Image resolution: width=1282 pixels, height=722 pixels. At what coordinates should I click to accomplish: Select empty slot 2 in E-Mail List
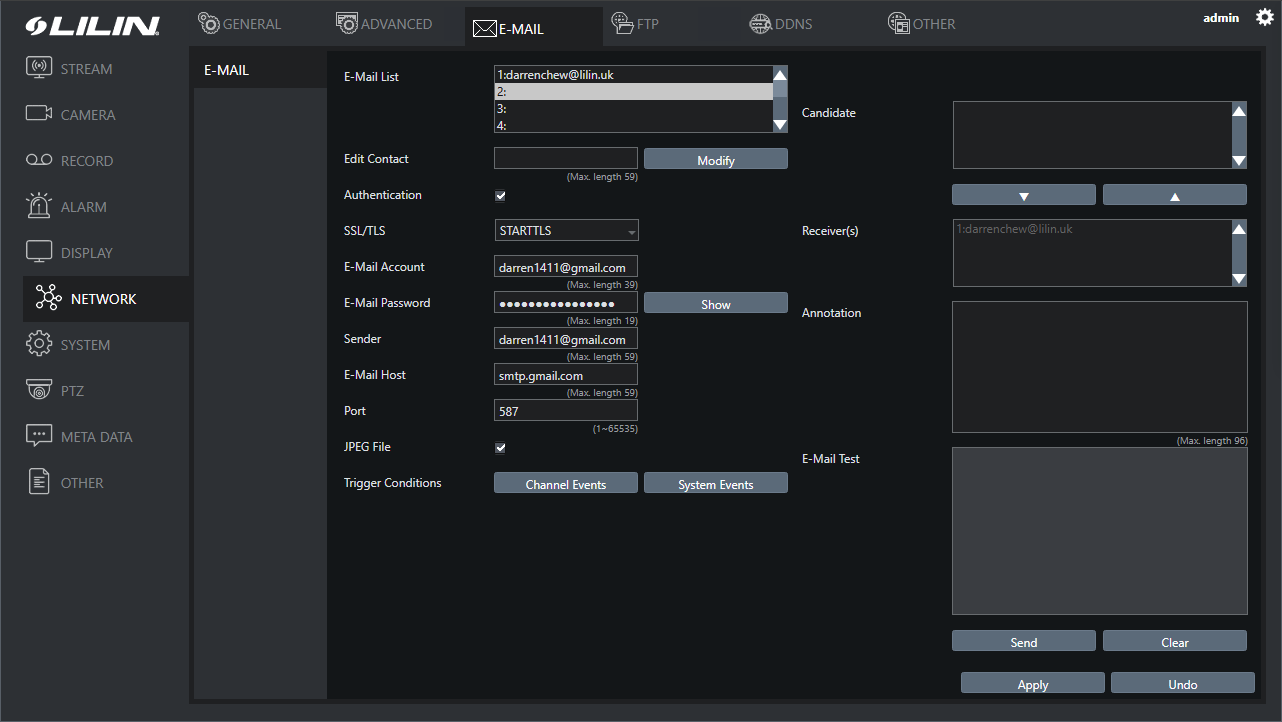634,91
